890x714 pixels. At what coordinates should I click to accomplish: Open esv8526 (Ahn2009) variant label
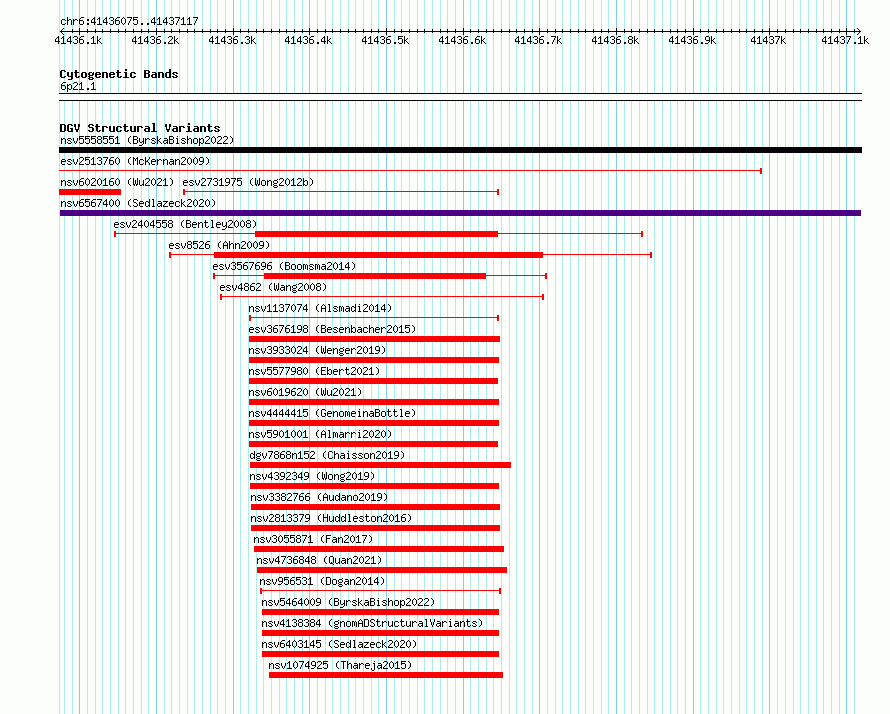click(219, 245)
